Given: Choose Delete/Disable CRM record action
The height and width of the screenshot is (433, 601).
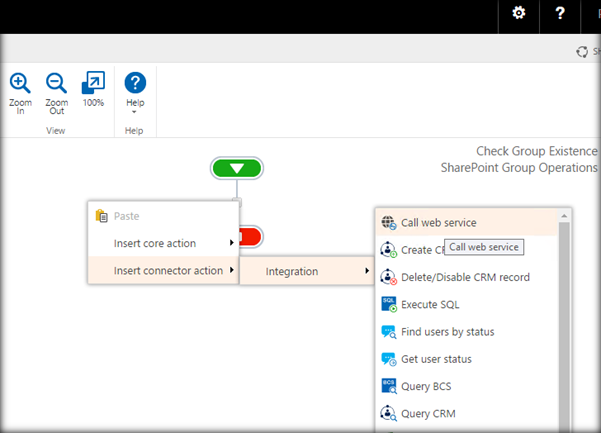Looking at the screenshot, I should tap(467, 277).
